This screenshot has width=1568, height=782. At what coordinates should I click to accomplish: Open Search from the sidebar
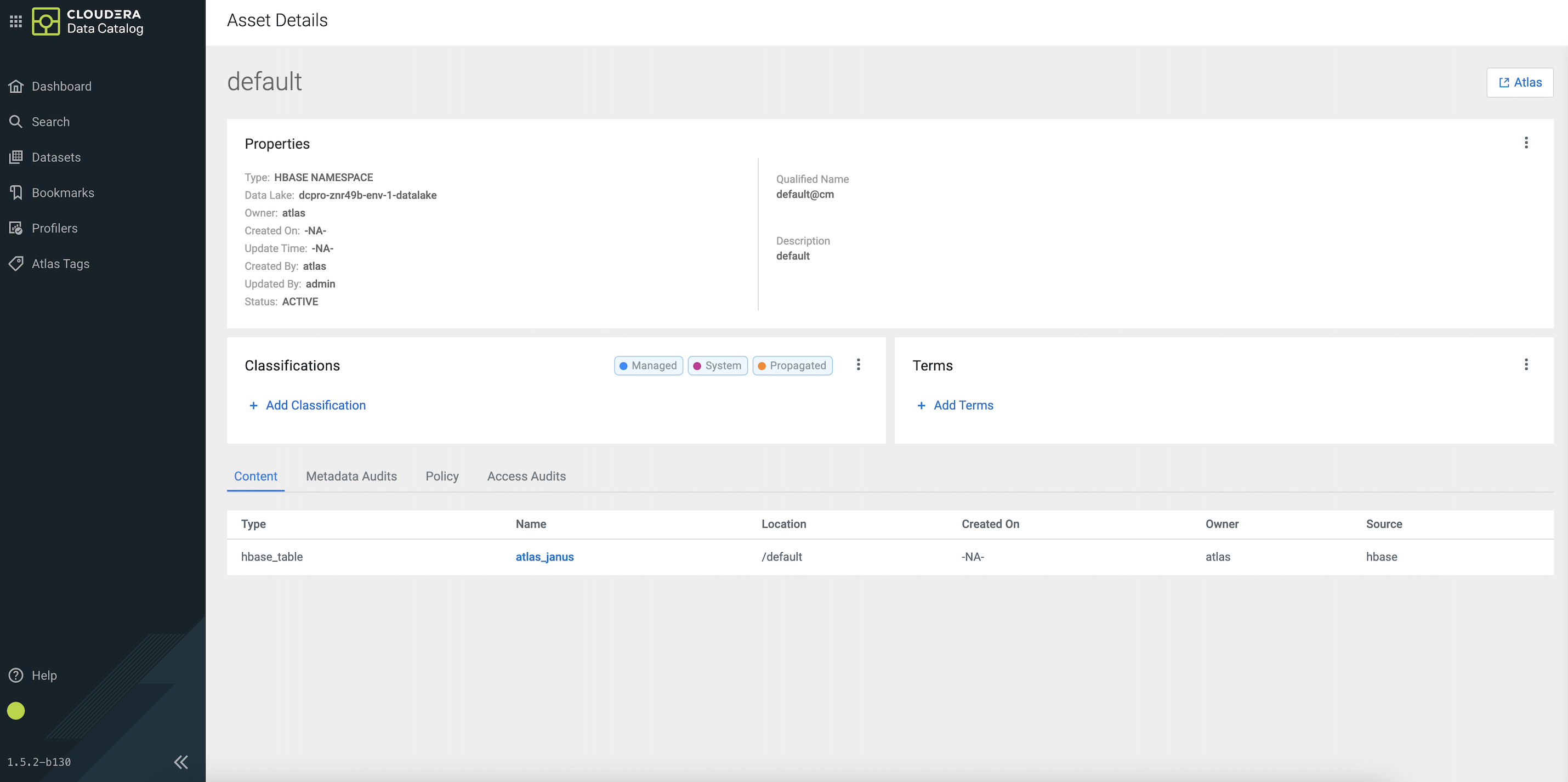point(50,122)
